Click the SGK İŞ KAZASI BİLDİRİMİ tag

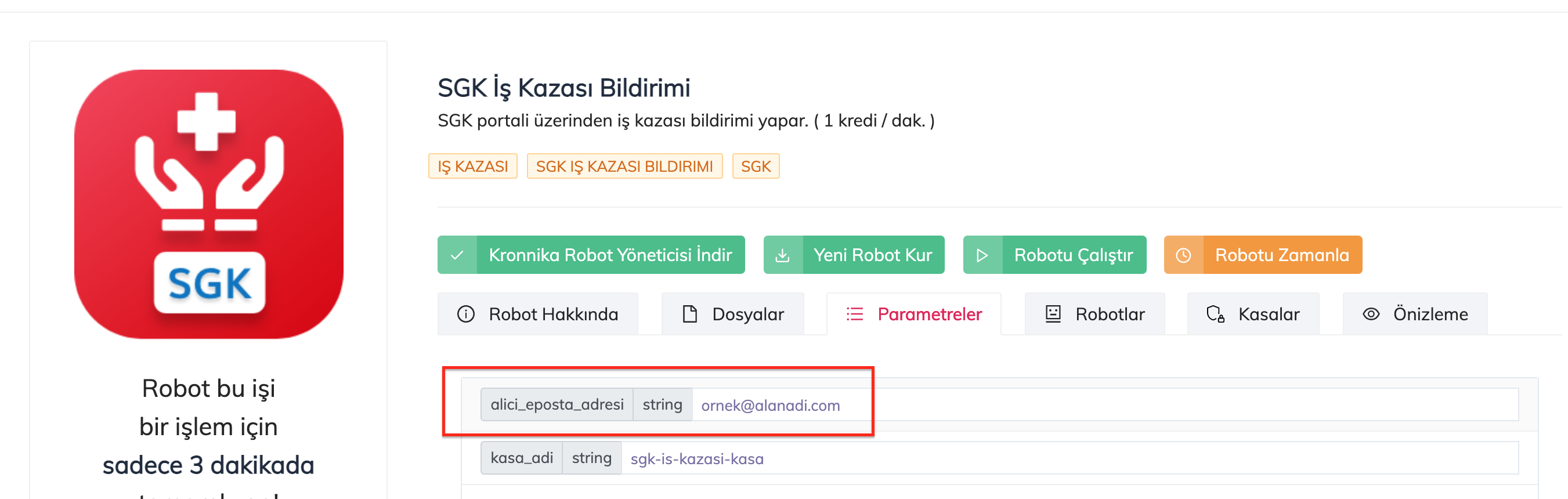point(624,166)
